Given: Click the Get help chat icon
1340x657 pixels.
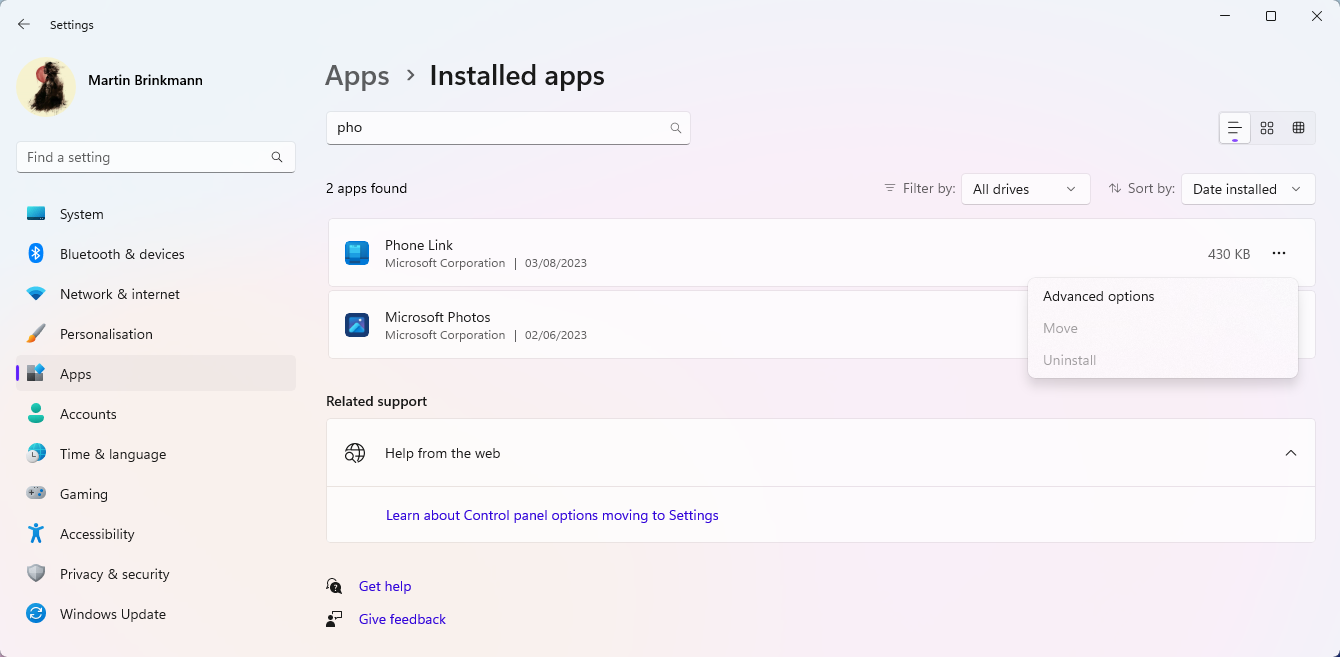Looking at the screenshot, I should pos(334,586).
